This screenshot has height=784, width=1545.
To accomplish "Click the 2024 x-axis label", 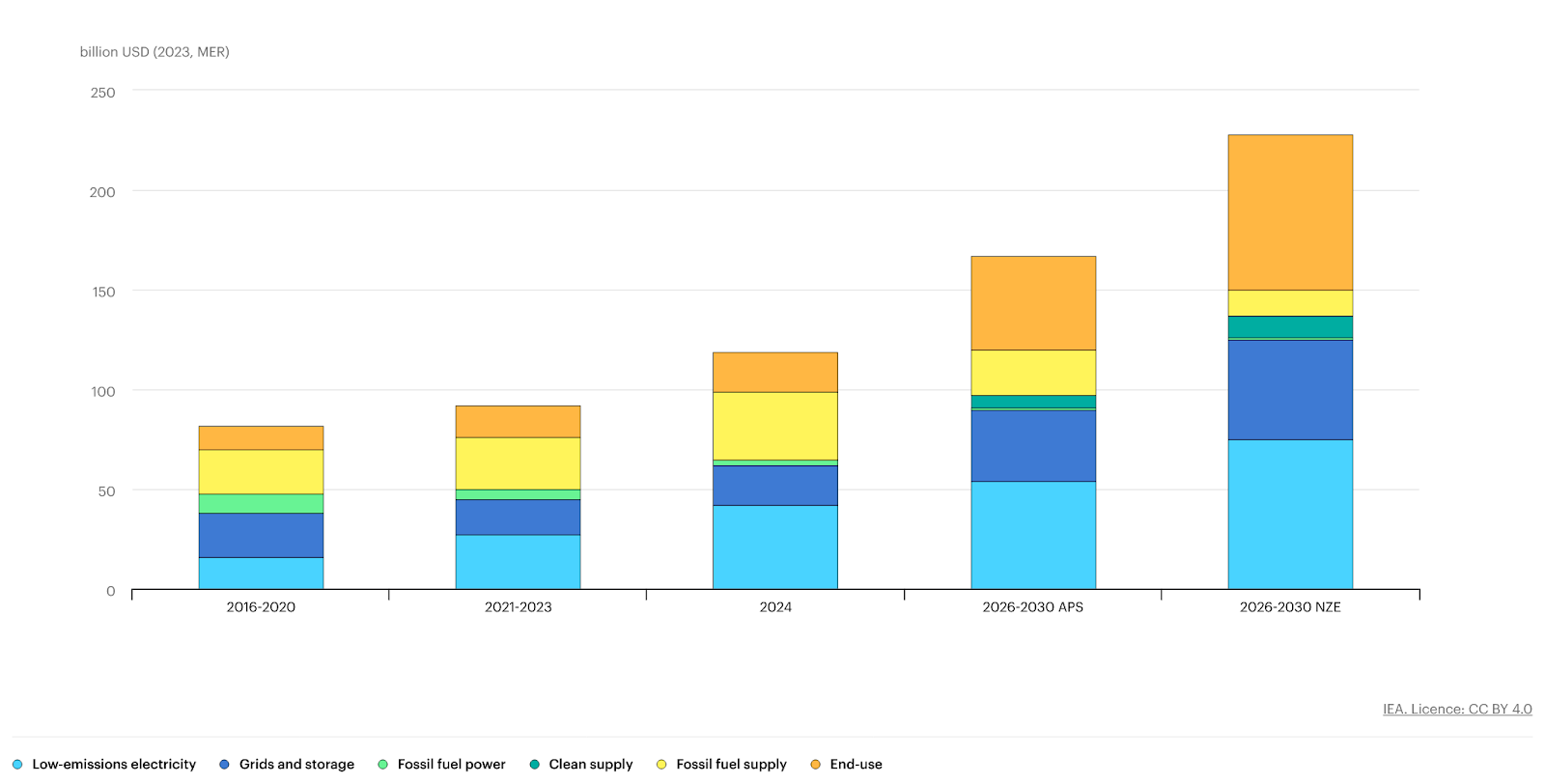I will click(775, 607).
